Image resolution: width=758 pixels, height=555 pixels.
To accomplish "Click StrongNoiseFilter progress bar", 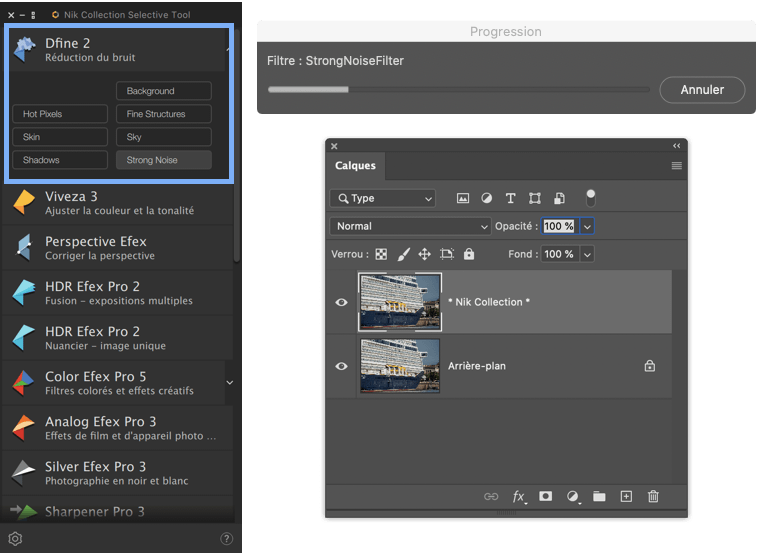I will point(459,89).
